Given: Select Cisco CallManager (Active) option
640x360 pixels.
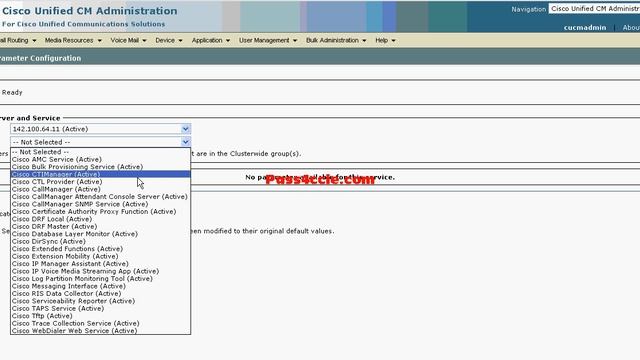Looking at the screenshot, I should point(100,189).
